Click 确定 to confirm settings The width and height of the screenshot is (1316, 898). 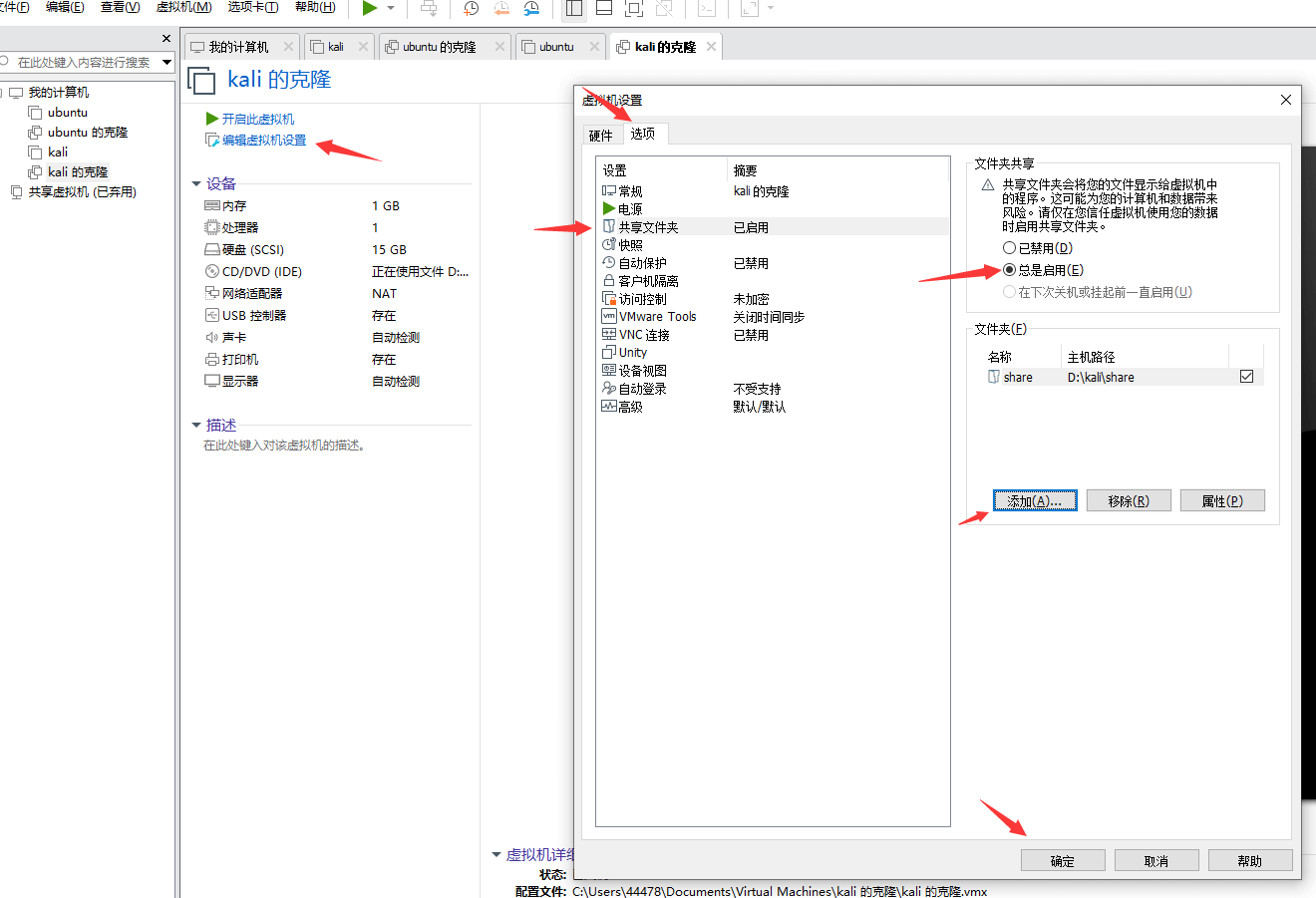1062,861
